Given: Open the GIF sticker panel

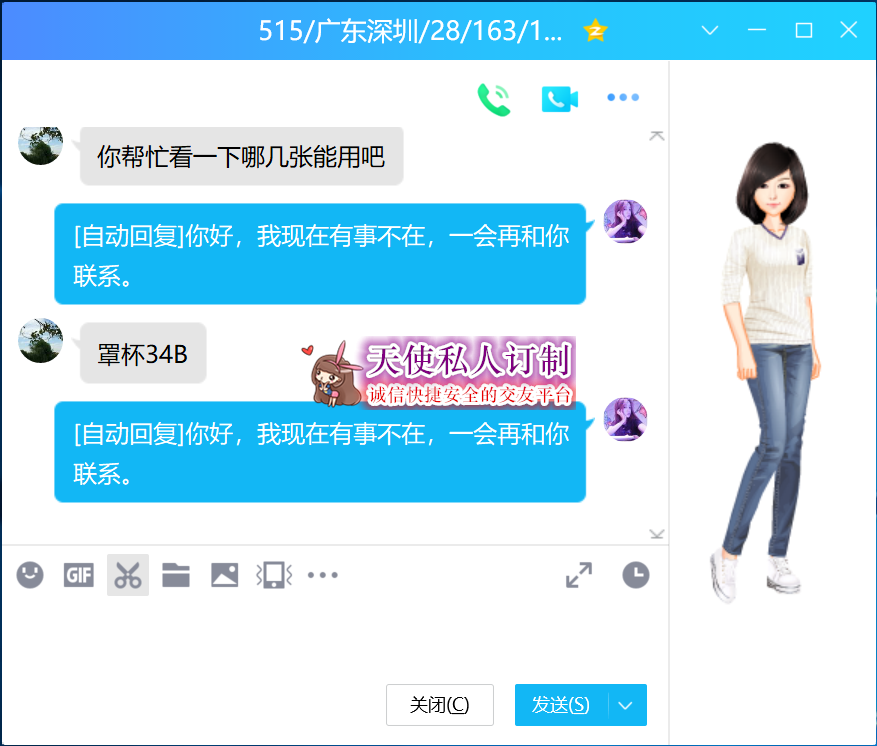Looking at the screenshot, I should click(x=79, y=575).
